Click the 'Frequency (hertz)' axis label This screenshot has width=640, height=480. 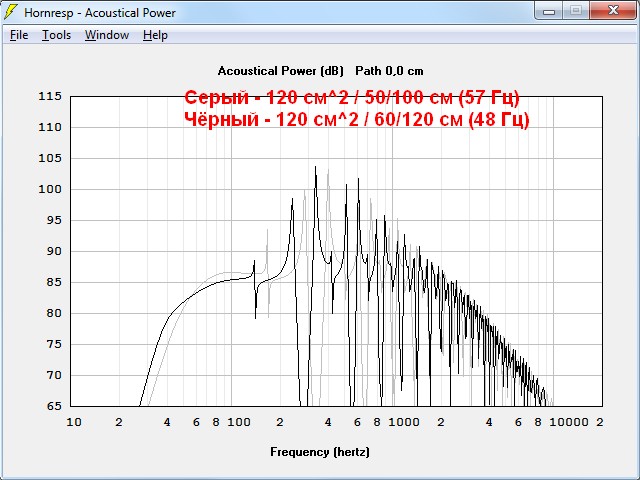click(320, 452)
